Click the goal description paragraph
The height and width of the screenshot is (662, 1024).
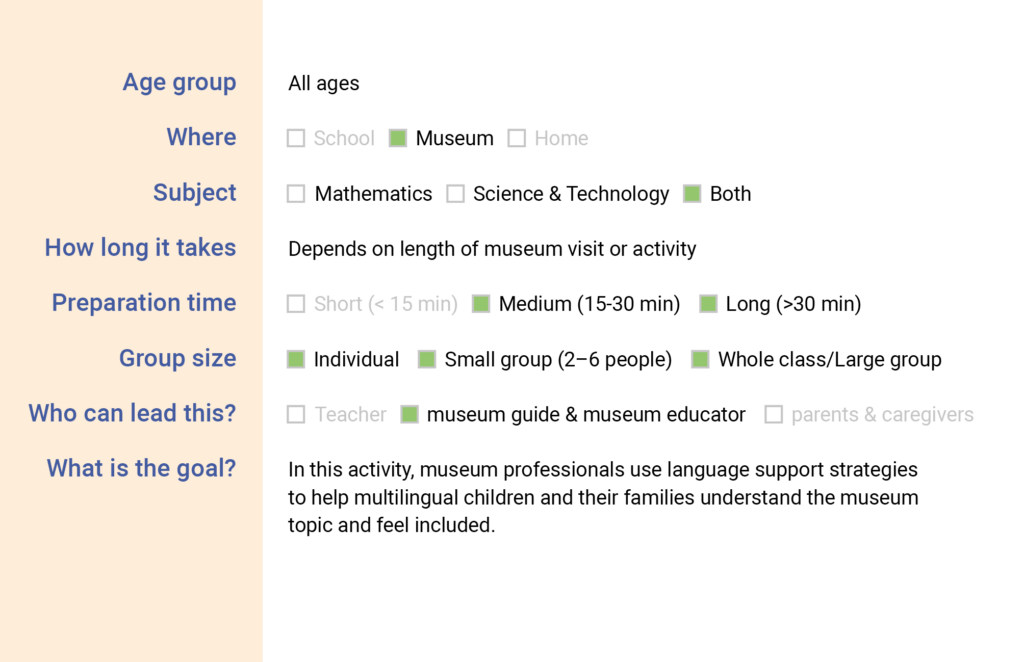(x=603, y=497)
